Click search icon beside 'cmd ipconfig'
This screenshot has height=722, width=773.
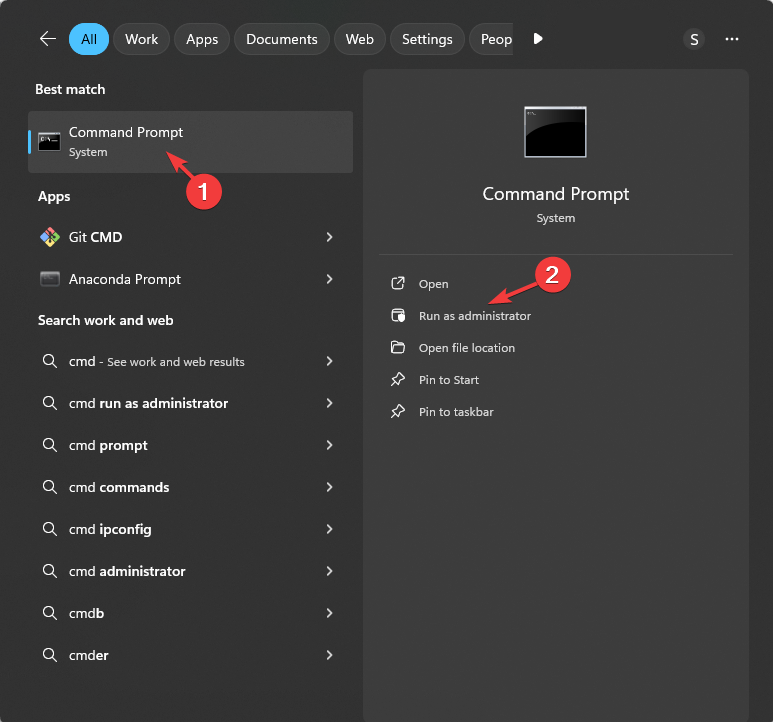[49, 529]
